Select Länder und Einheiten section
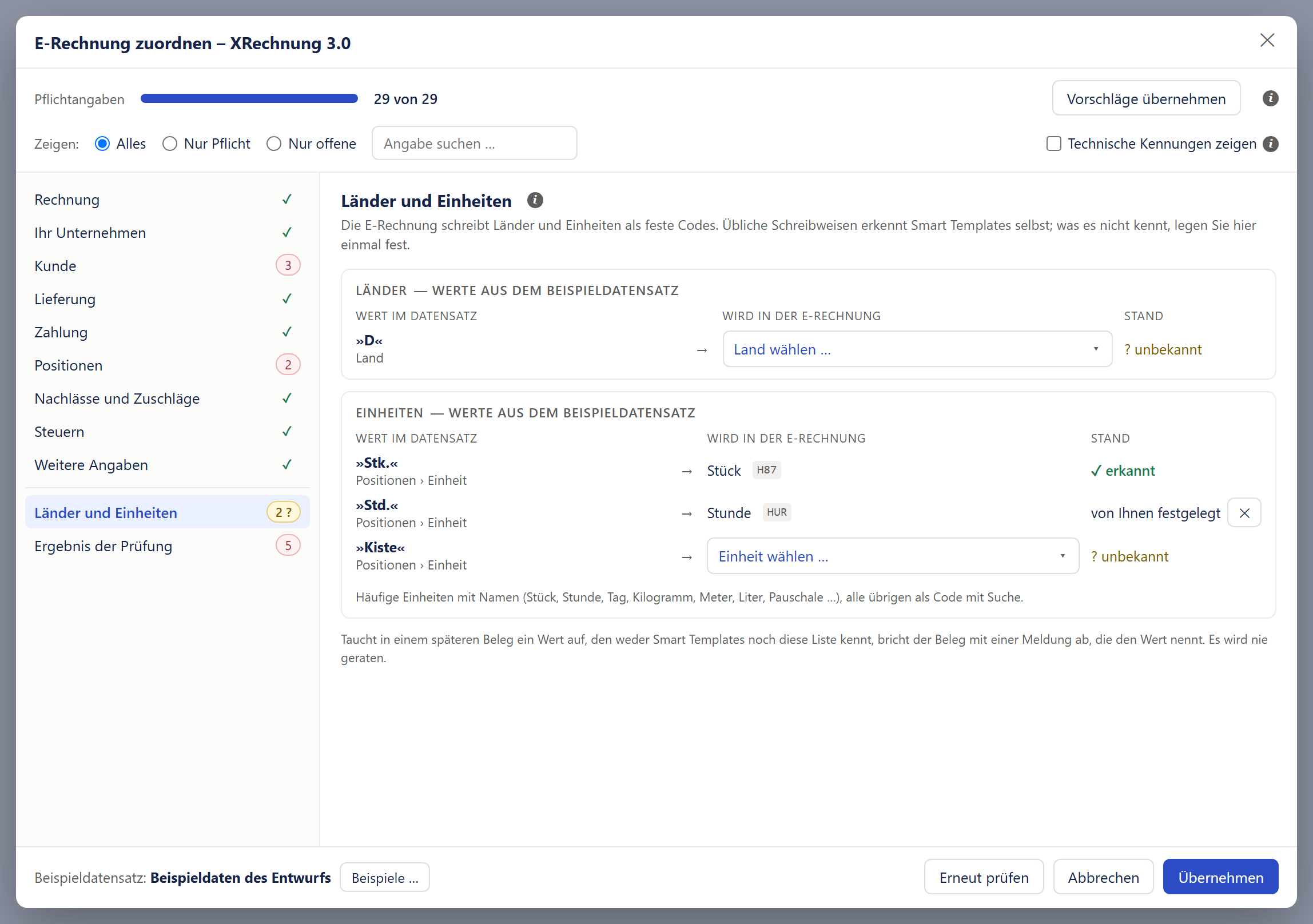 [168, 512]
